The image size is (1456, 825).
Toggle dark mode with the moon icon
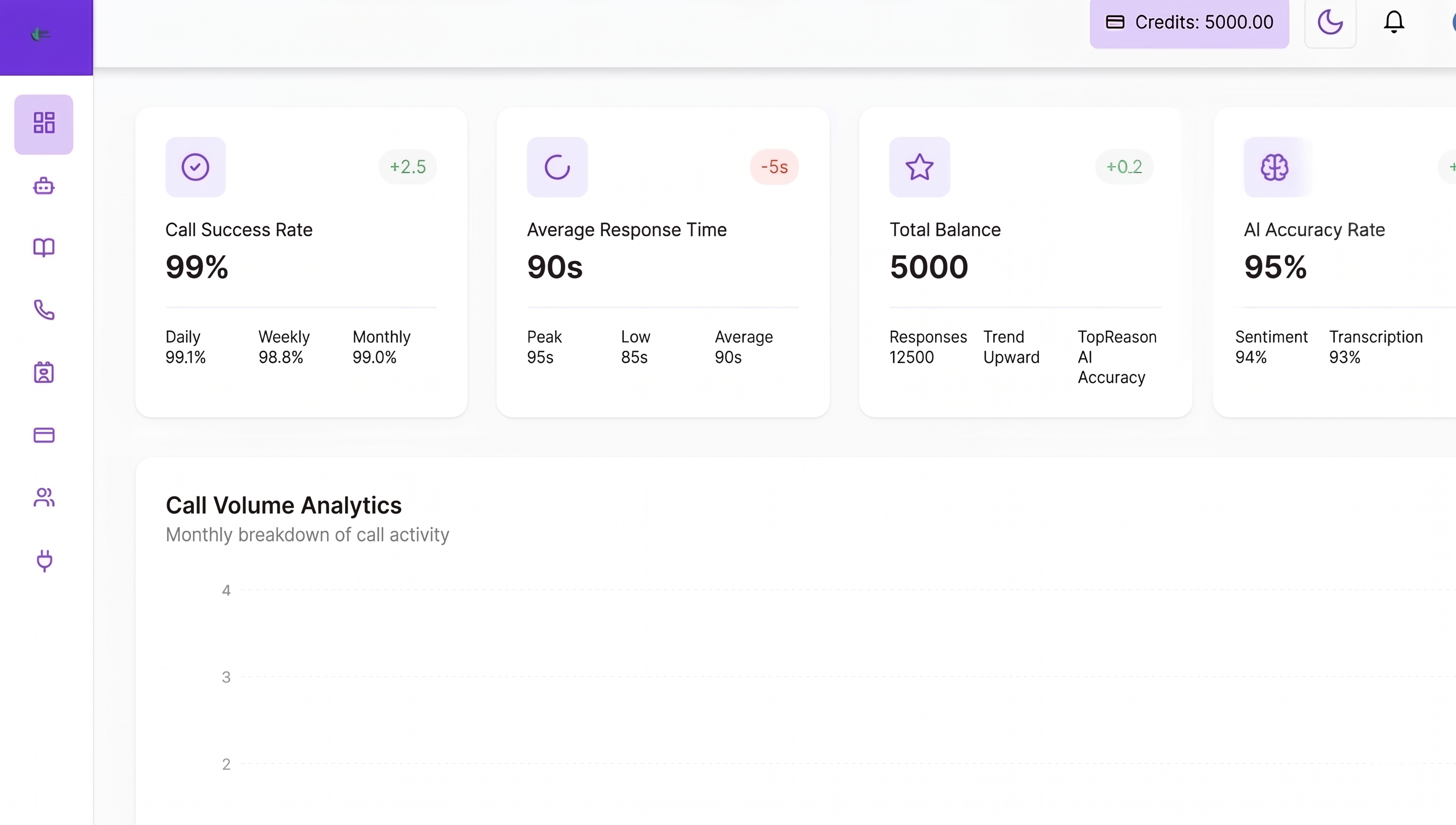pos(1330,23)
